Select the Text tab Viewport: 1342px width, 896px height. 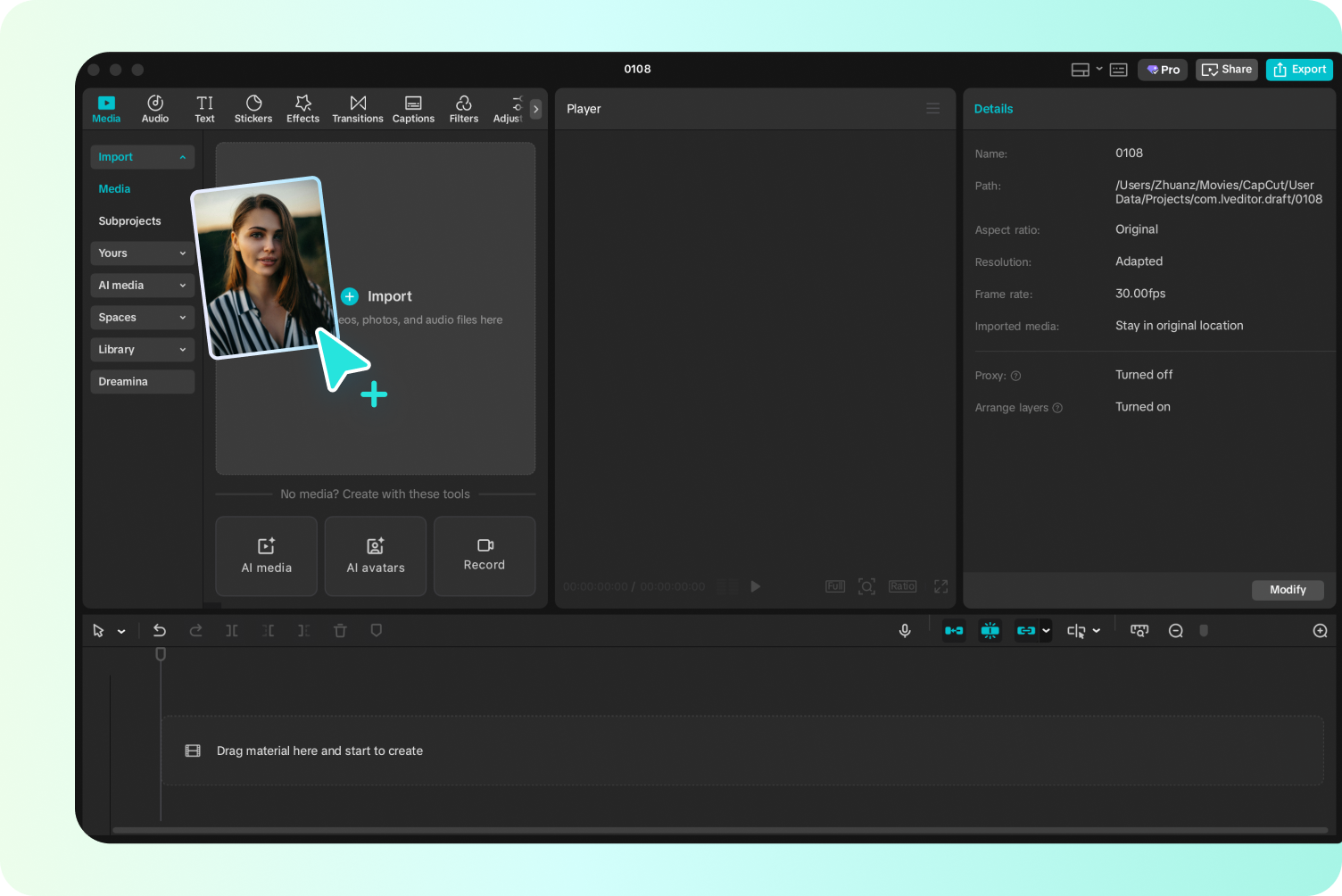coord(204,108)
